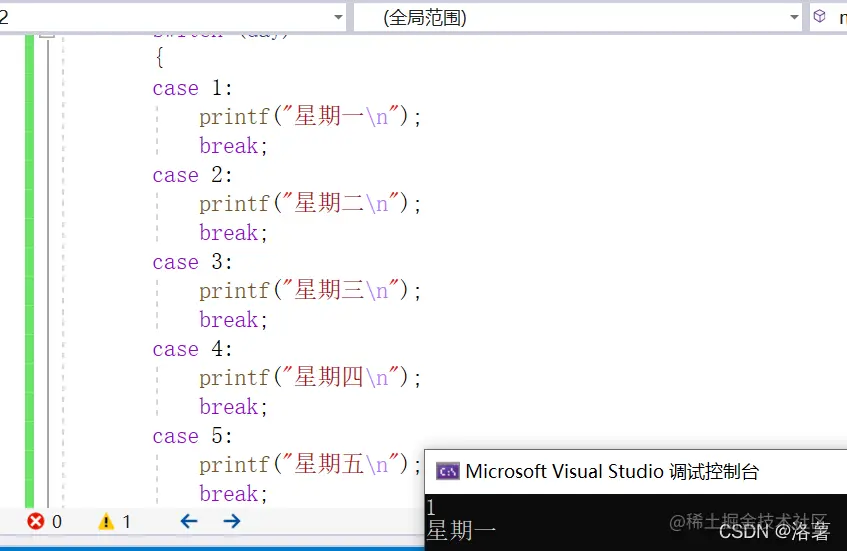Click the break statement under case 5
The width and height of the screenshot is (847, 551).
pos(233,494)
